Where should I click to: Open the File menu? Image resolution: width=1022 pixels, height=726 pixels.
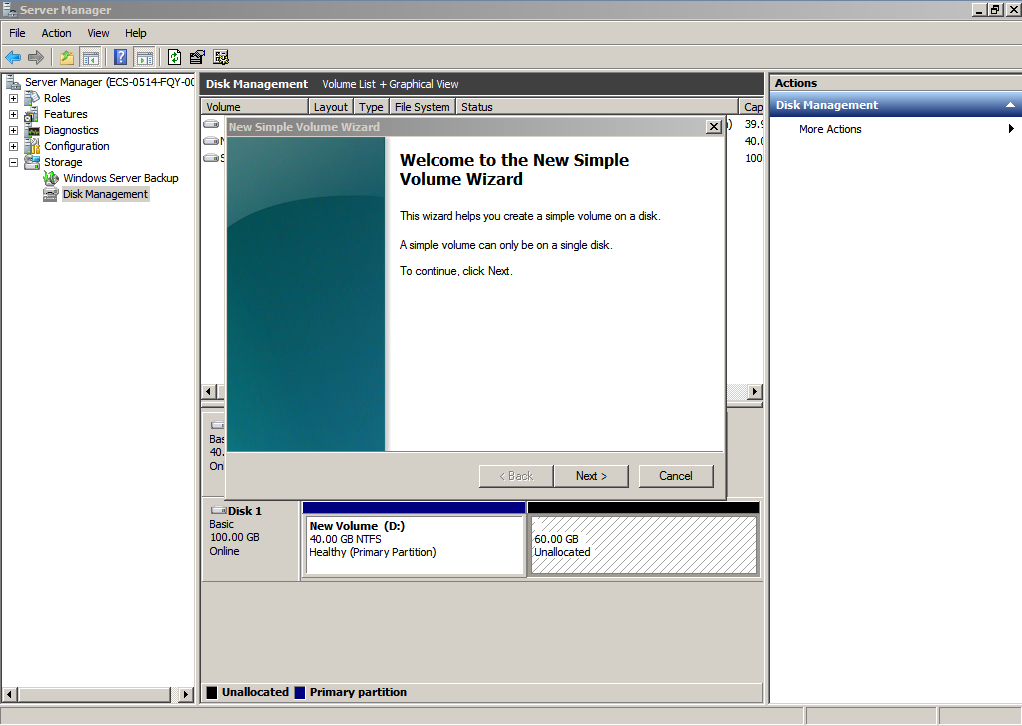coord(17,33)
